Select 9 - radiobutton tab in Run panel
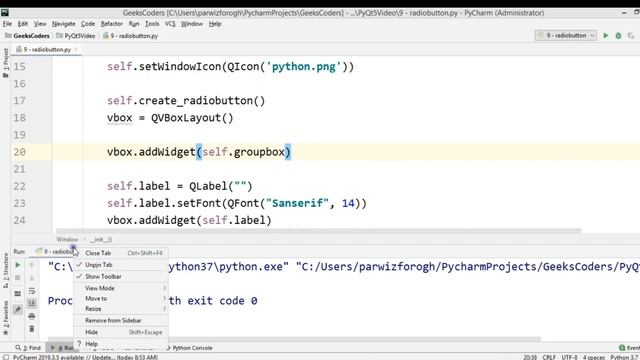The image size is (640, 360). [55, 251]
